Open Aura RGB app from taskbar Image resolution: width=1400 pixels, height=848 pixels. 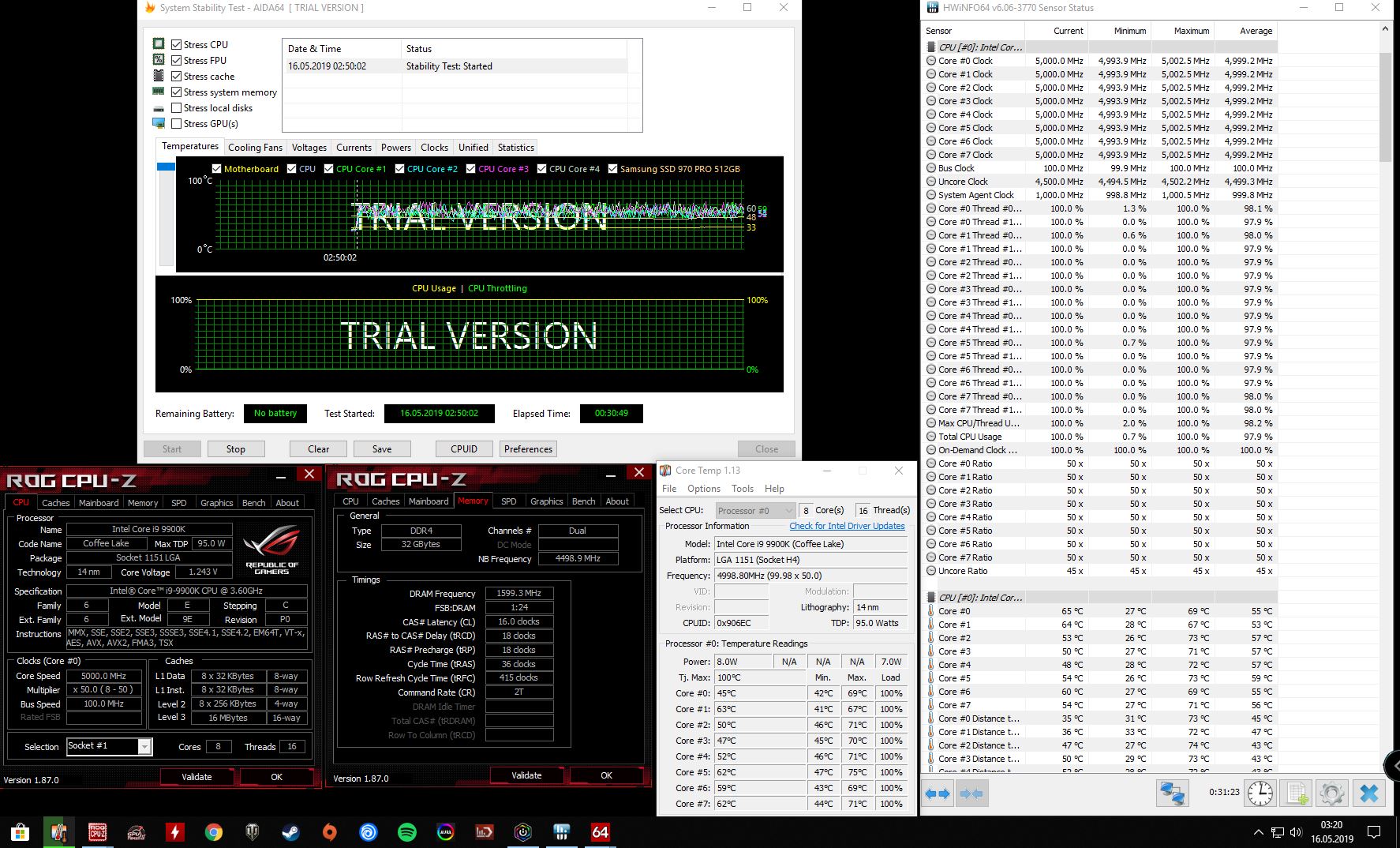pos(445,832)
